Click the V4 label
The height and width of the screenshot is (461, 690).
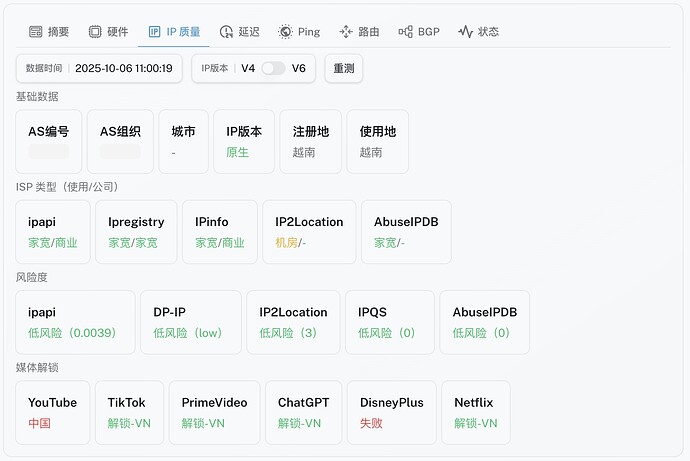coord(248,68)
